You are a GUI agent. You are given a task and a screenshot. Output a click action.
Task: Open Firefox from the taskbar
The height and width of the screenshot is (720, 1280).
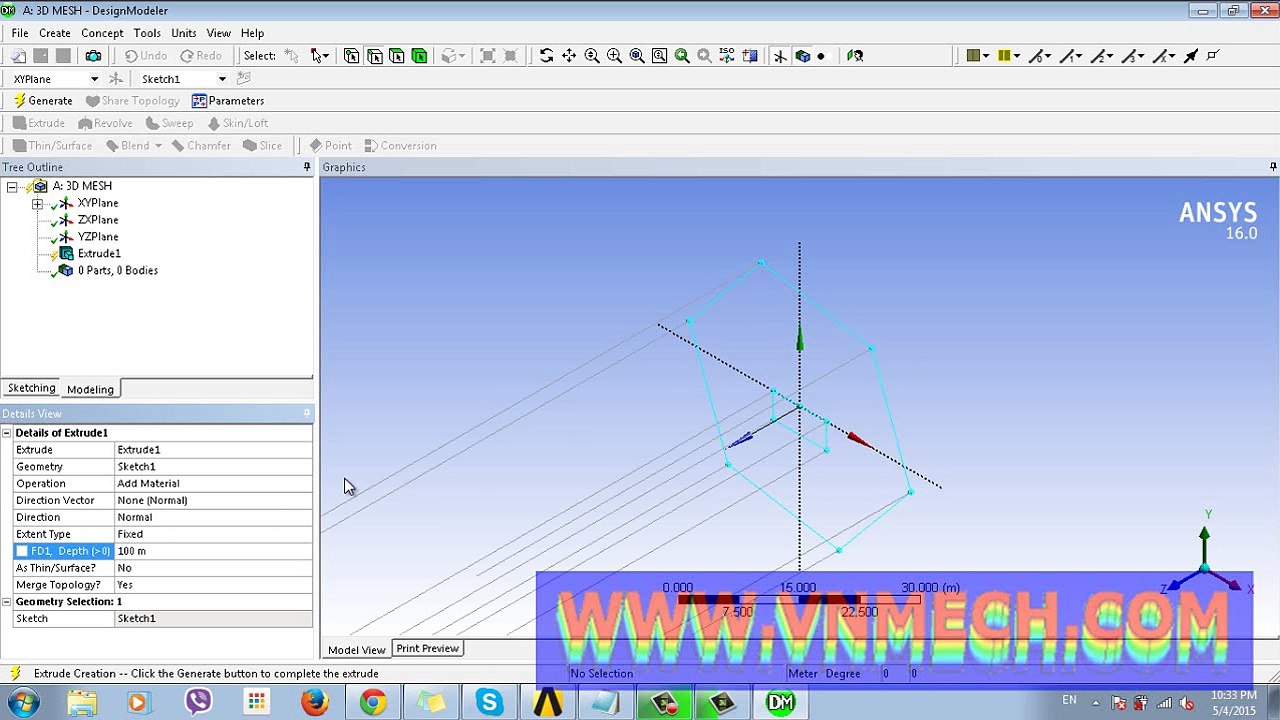click(315, 703)
